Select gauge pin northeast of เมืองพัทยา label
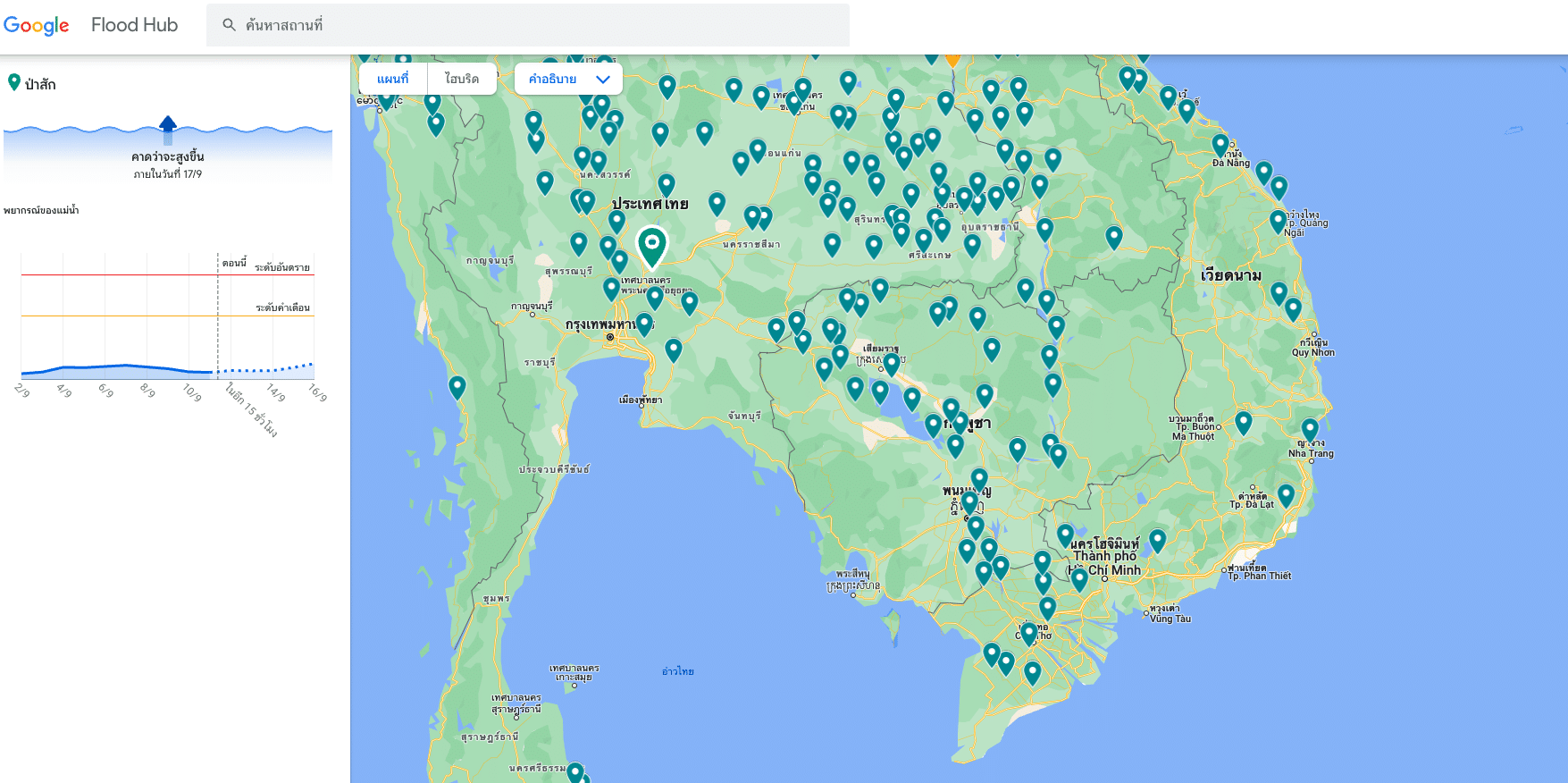This screenshot has height=783, width=1568. click(674, 349)
